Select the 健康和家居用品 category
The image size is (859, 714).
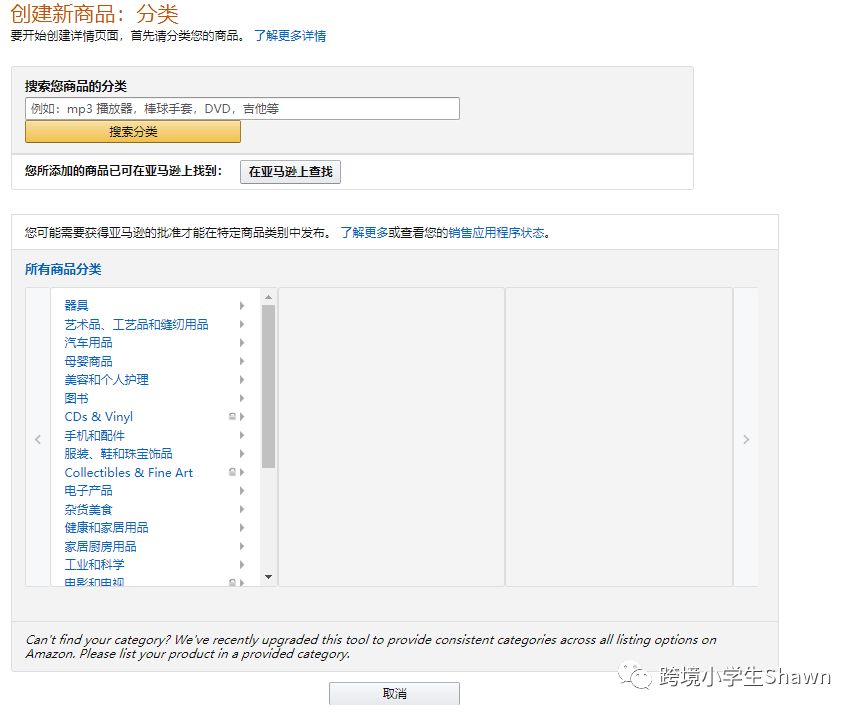pyautogui.click(x=106, y=528)
